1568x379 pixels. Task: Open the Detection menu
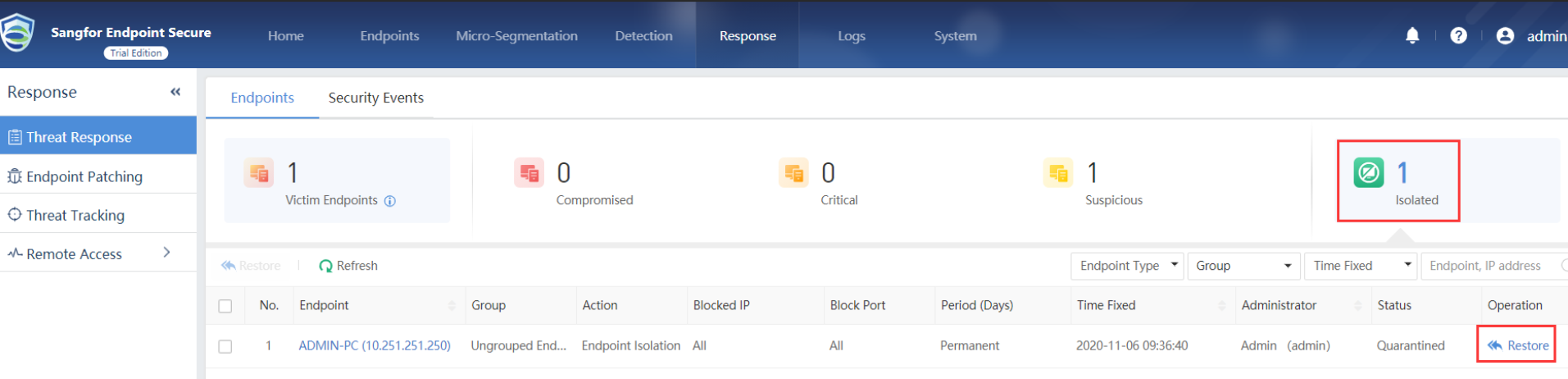tap(643, 36)
